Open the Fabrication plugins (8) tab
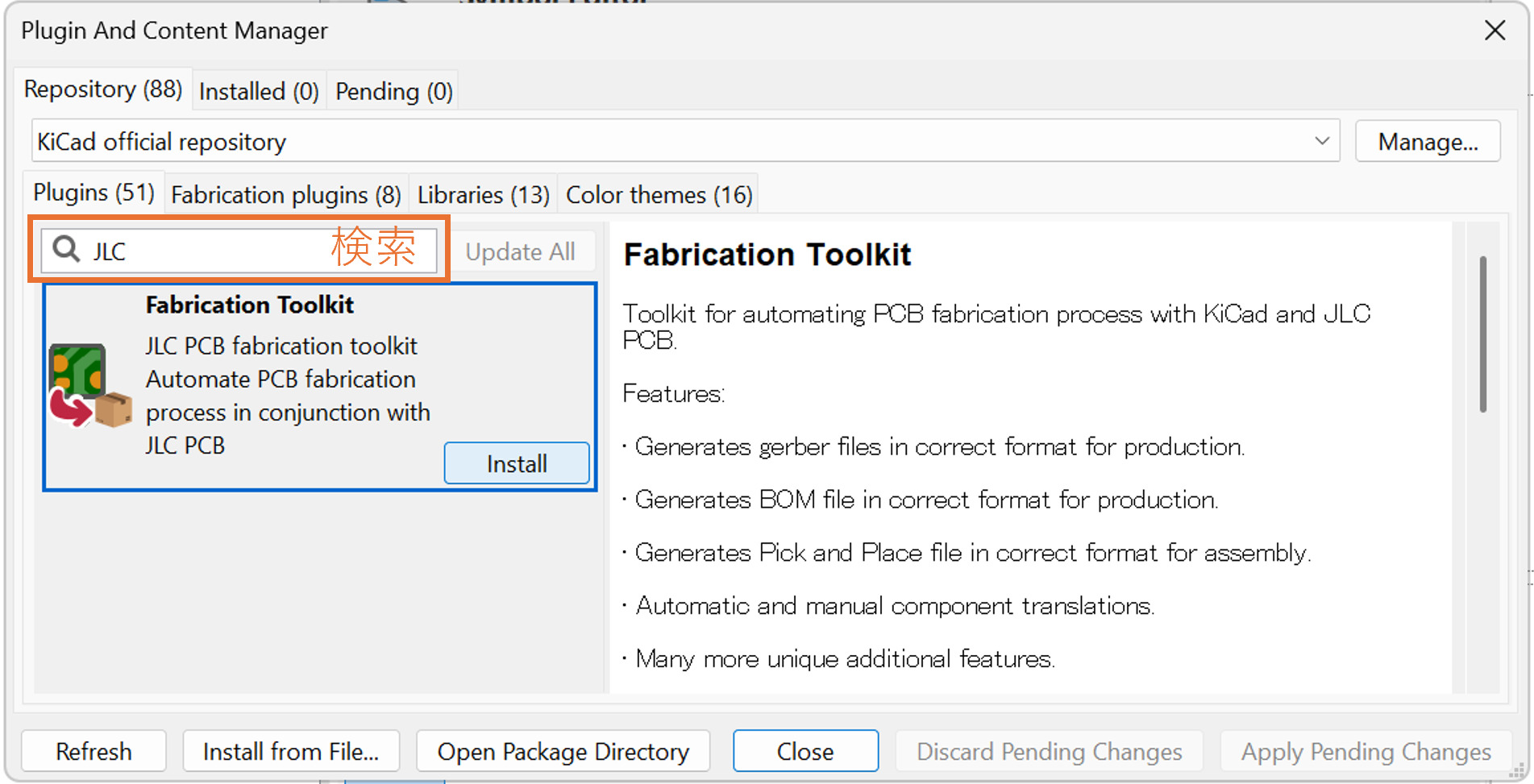This screenshot has height=784, width=1534. coord(286,195)
